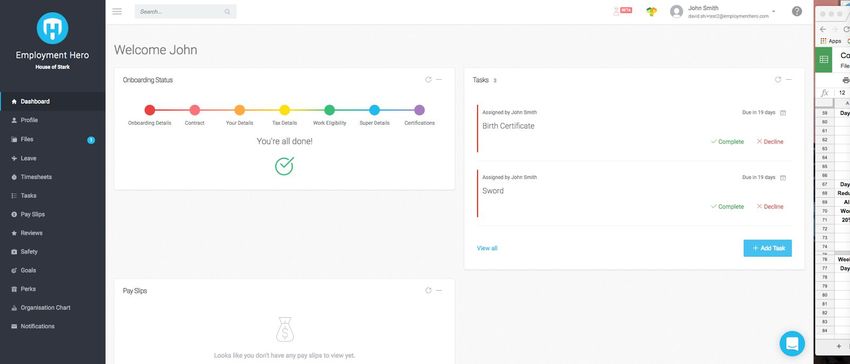Screen dimensions: 850x364
Task: Open calendar icon for Birth Certificate task
Action: tap(783, 113)
